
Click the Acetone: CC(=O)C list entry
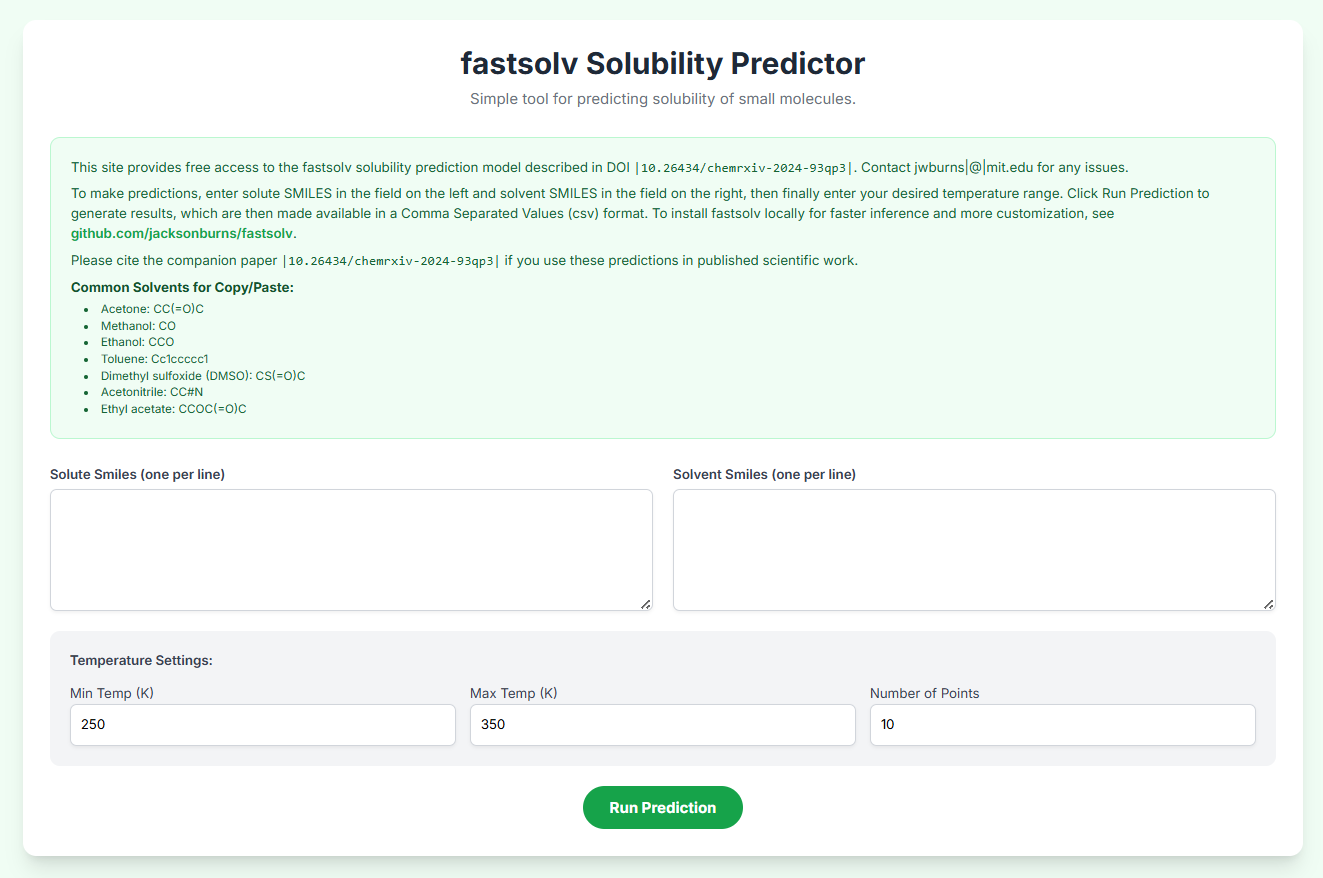pyautogui.click(x=152, y=309)
